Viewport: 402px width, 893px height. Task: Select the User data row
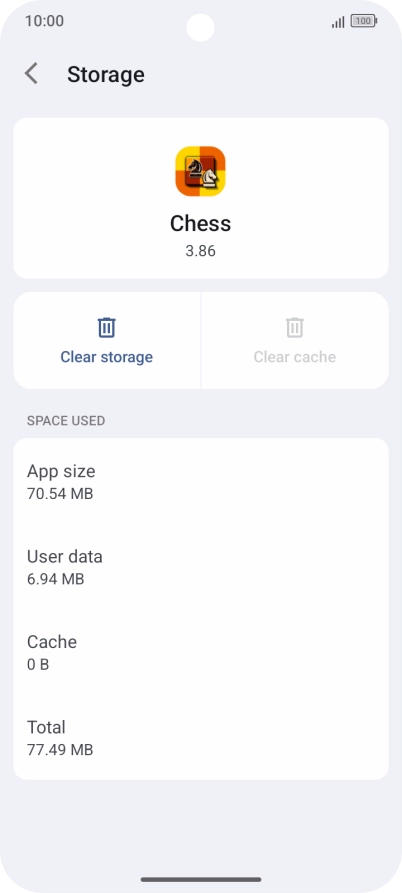point(200,567)
